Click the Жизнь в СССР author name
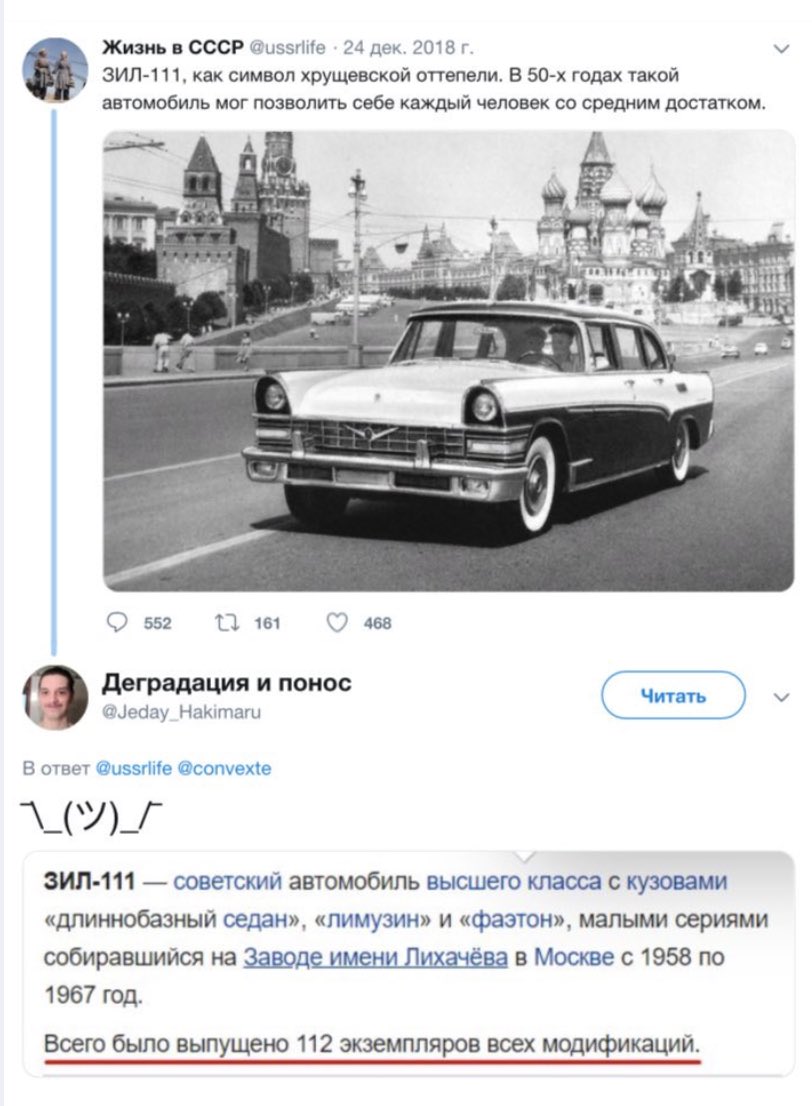The height and width of the screenshot is (1106, 812). (x=172, y=47)
